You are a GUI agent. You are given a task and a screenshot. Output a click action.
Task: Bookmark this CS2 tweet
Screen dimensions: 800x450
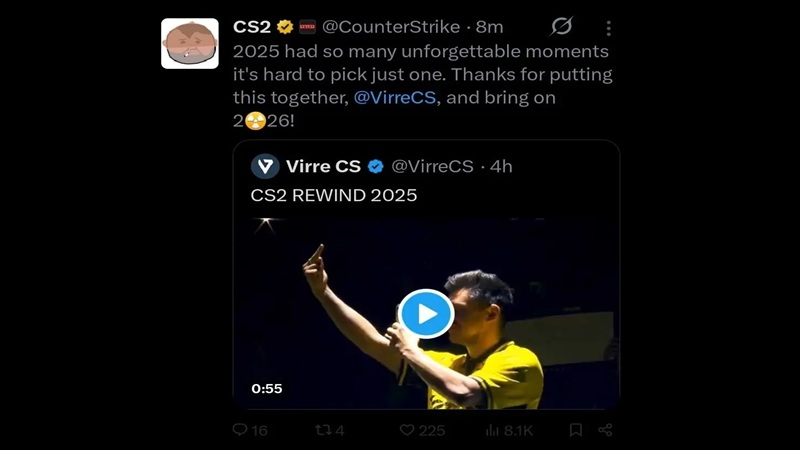click(x=576, y=430)
